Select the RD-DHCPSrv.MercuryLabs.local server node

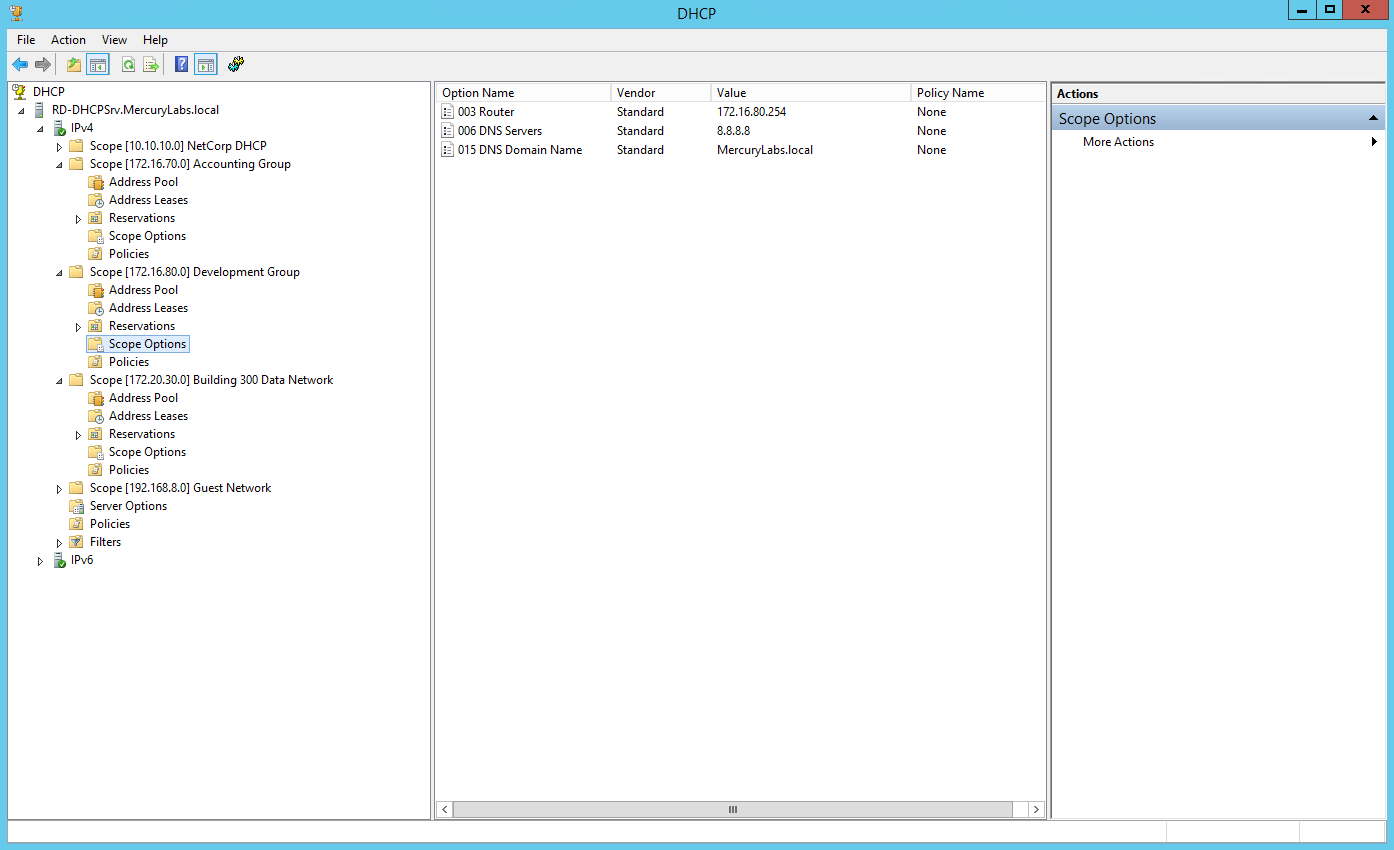(x=135, y=110)
